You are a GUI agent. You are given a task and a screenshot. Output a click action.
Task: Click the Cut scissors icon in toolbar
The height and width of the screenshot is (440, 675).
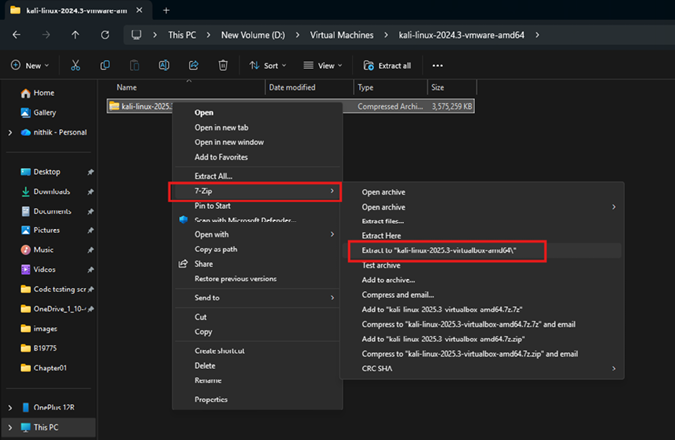pos(76,65)
